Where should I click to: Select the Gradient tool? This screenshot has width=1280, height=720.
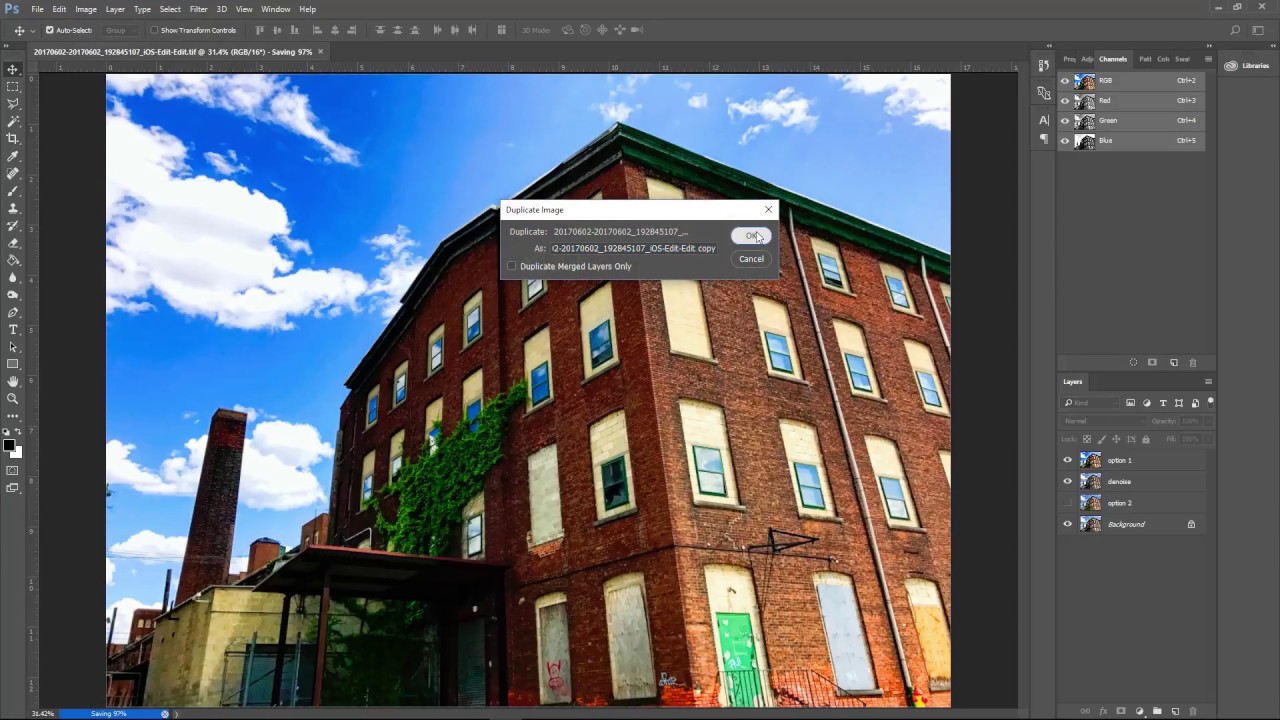(13, 260)
